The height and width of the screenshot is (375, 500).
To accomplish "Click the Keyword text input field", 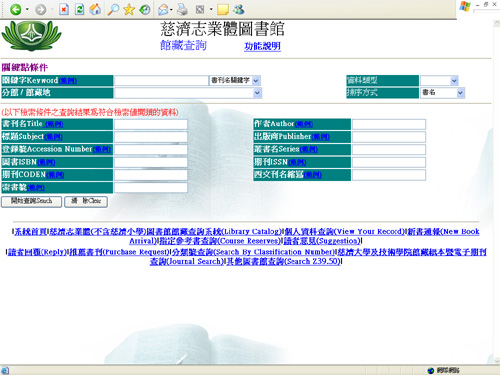I will pyautogui.click(x=161, y=80).
